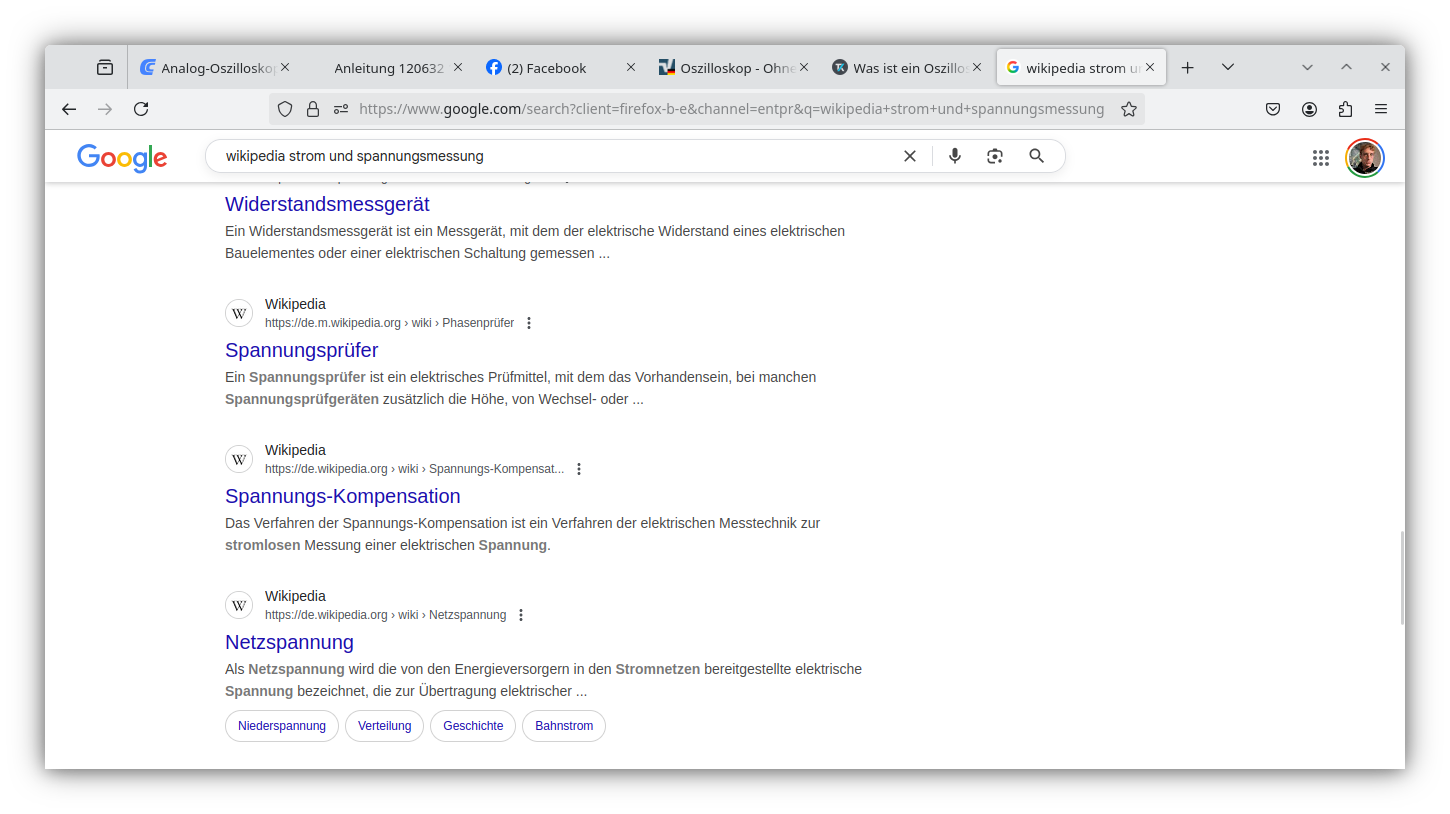Open the tab overflow chevron dropdown
The height and width of the screenshot is (814, 1450).
tap(1227, 67)
